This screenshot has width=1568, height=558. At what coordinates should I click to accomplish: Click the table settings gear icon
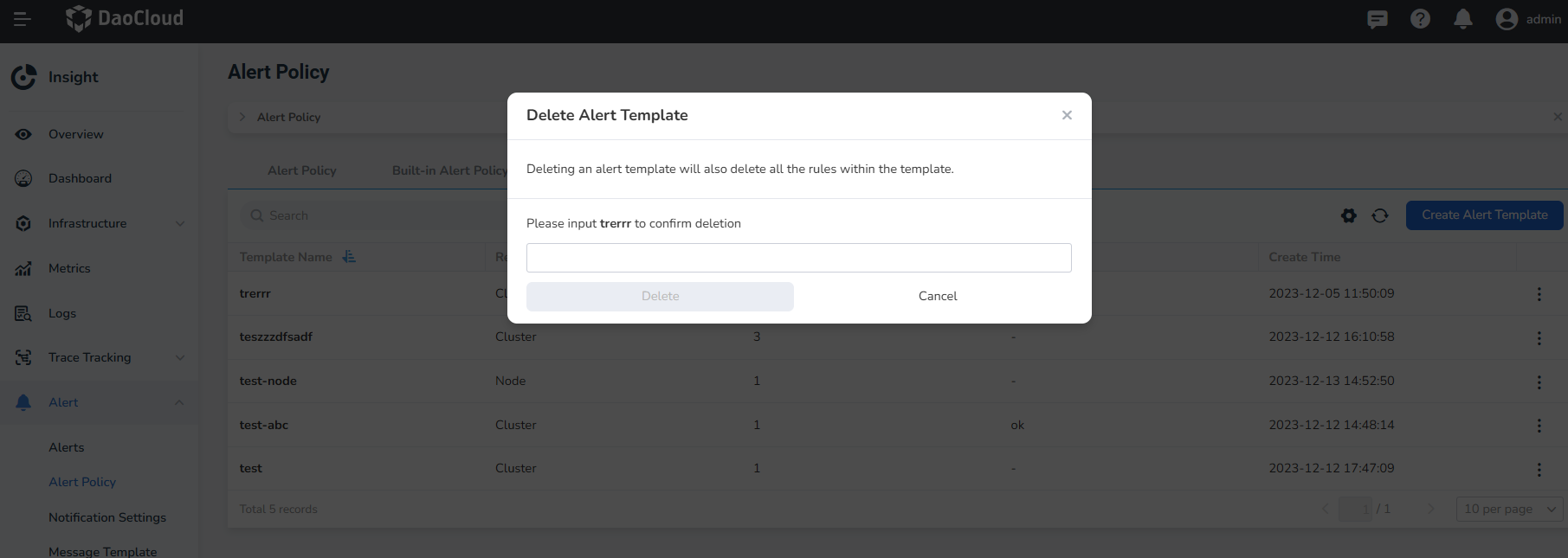1349,215
